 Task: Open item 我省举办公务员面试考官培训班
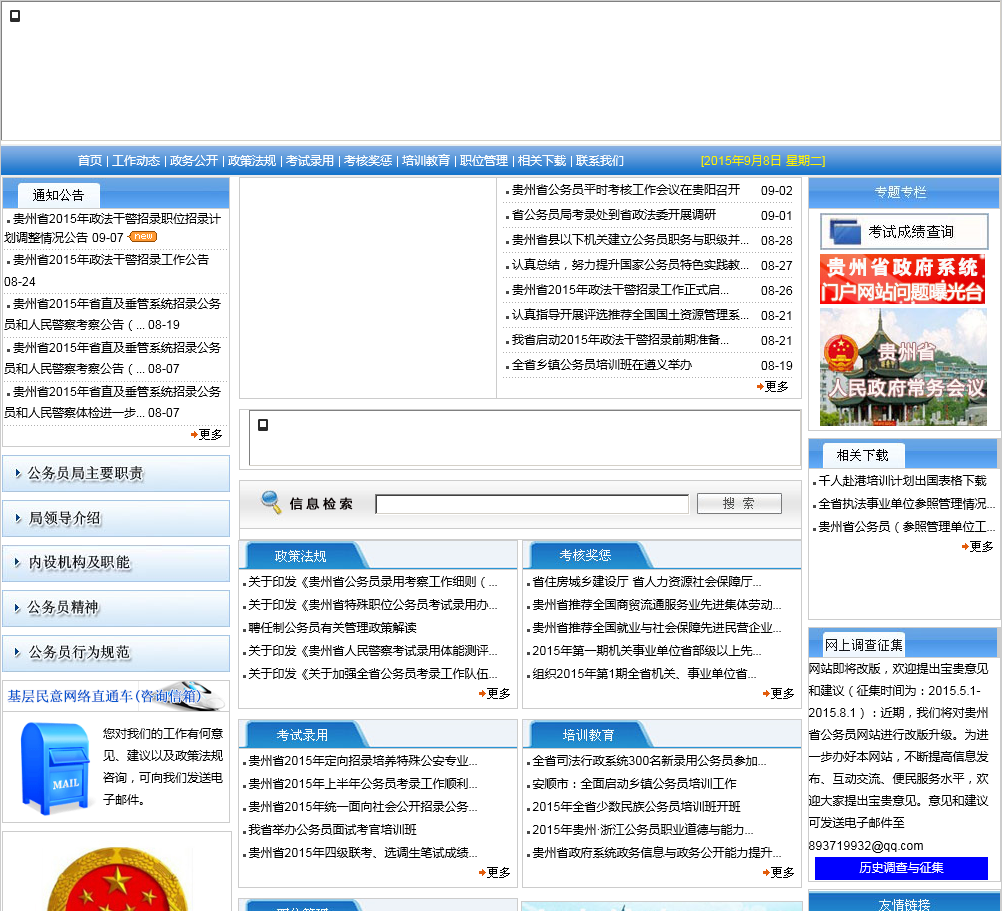[332, 829]
